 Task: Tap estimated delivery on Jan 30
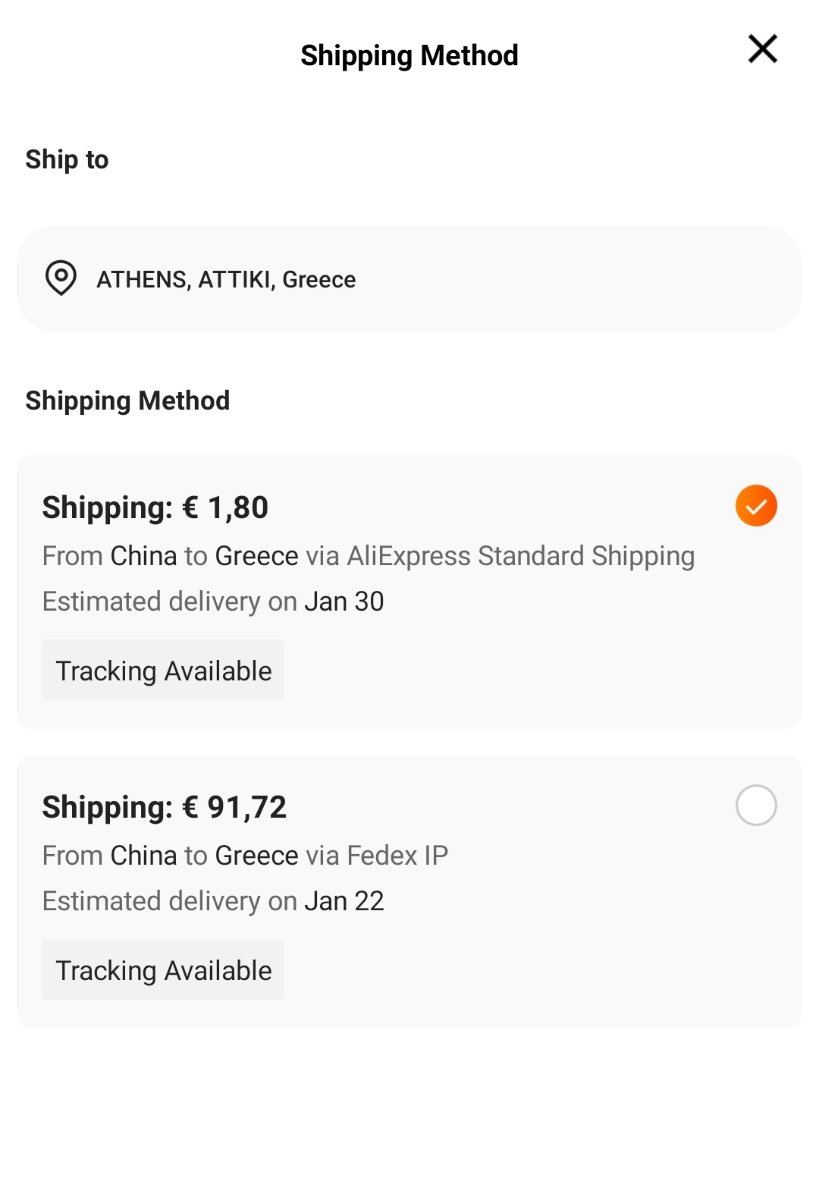pyautogui.click(x=213, y=602)
